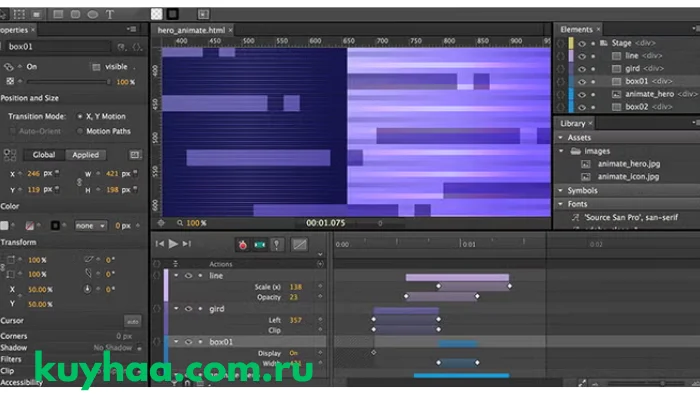Open the visible overflow dropdown
The width and height of the screenshot is (700, 394).
click(116, 67)
